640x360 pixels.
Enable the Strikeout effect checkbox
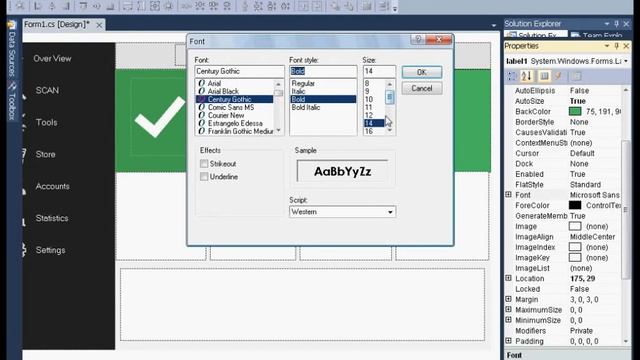click(204, 164)
